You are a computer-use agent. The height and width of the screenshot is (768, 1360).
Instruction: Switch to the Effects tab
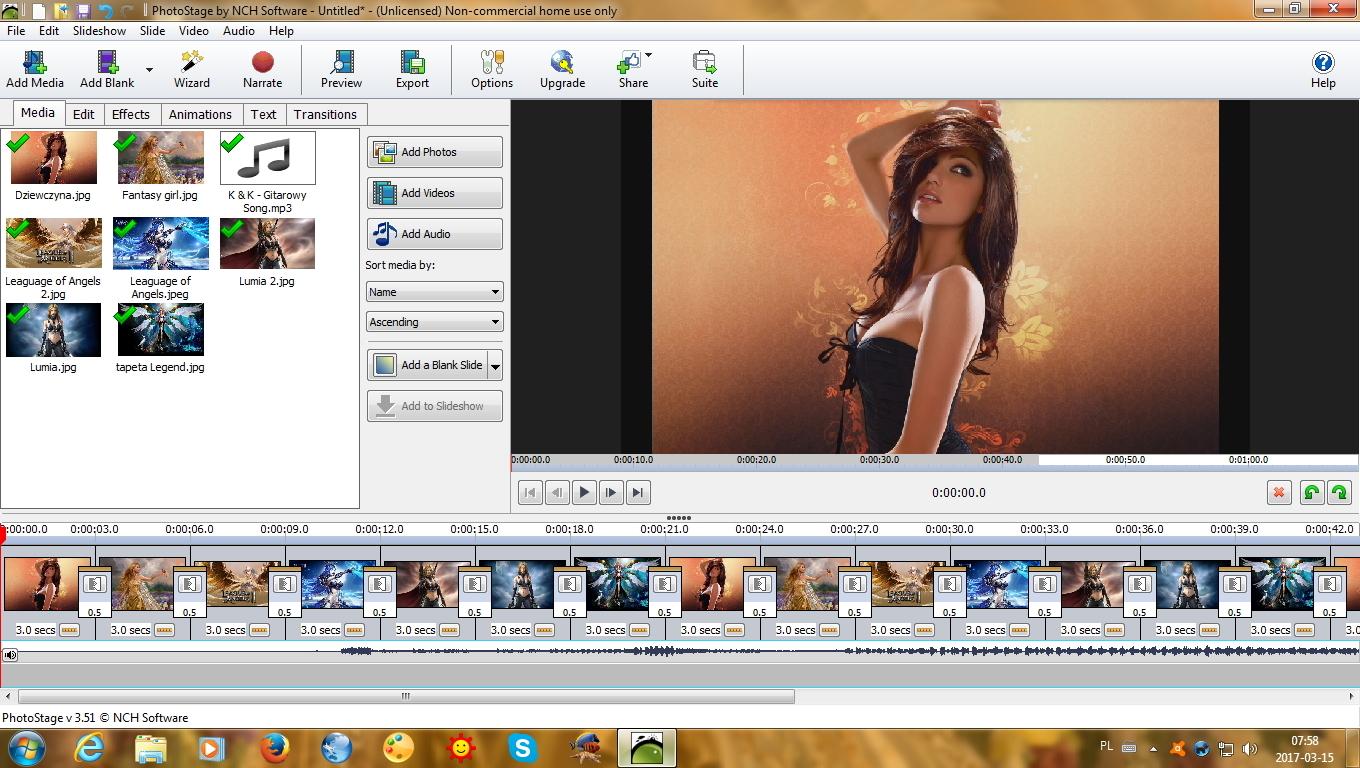130,114
